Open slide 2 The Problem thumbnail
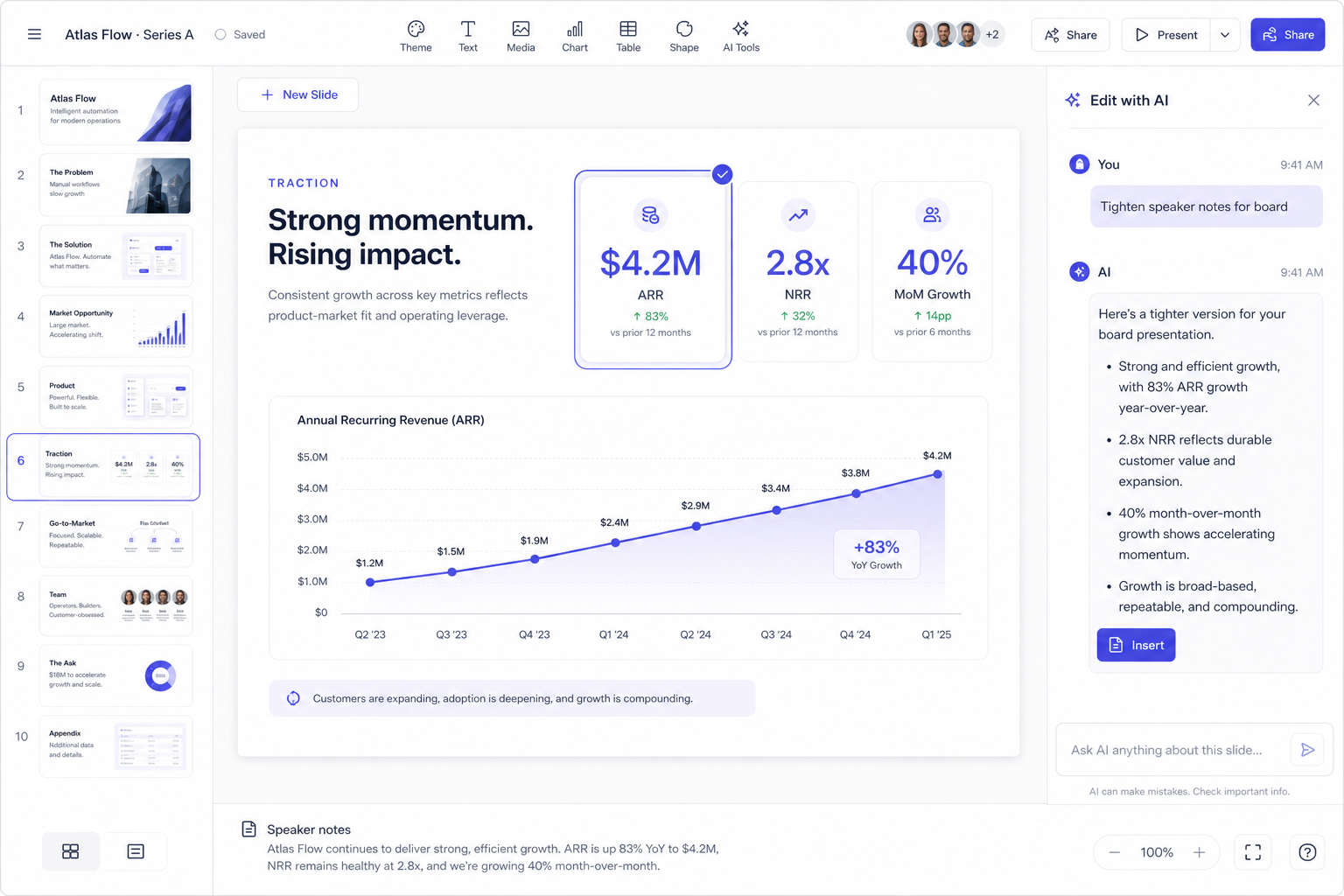 click(115, 185)
